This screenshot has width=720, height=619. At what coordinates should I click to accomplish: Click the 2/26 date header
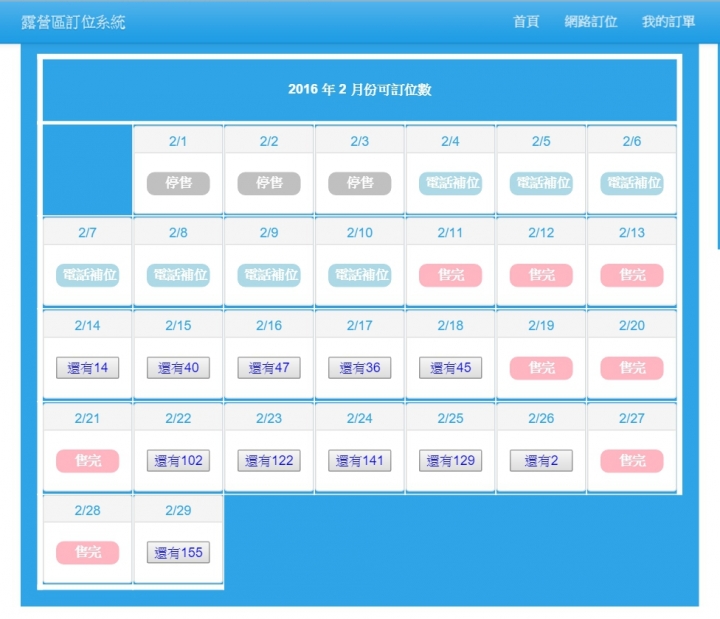click(x=541, y=418)
